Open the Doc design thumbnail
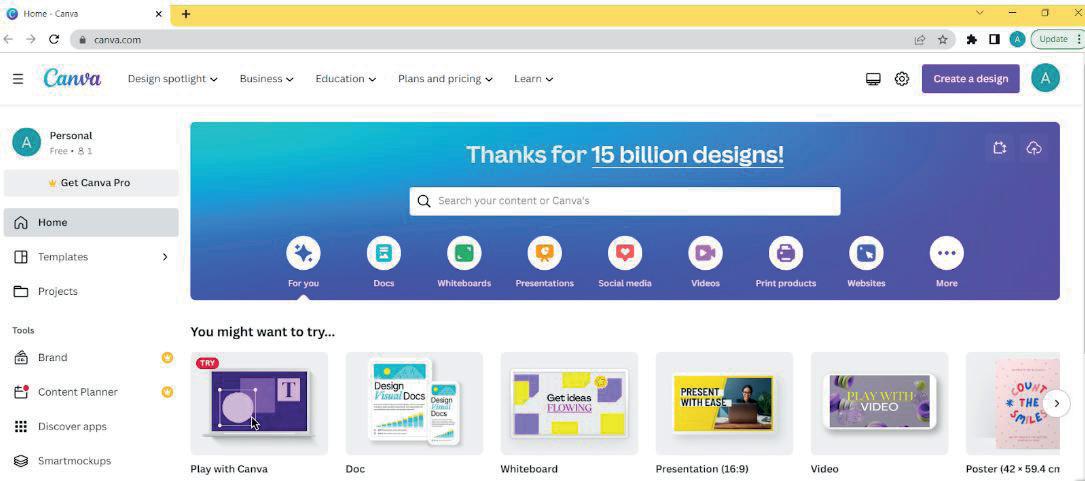The height and width of the screenshot is (481, 1085). tap(414, 403)
